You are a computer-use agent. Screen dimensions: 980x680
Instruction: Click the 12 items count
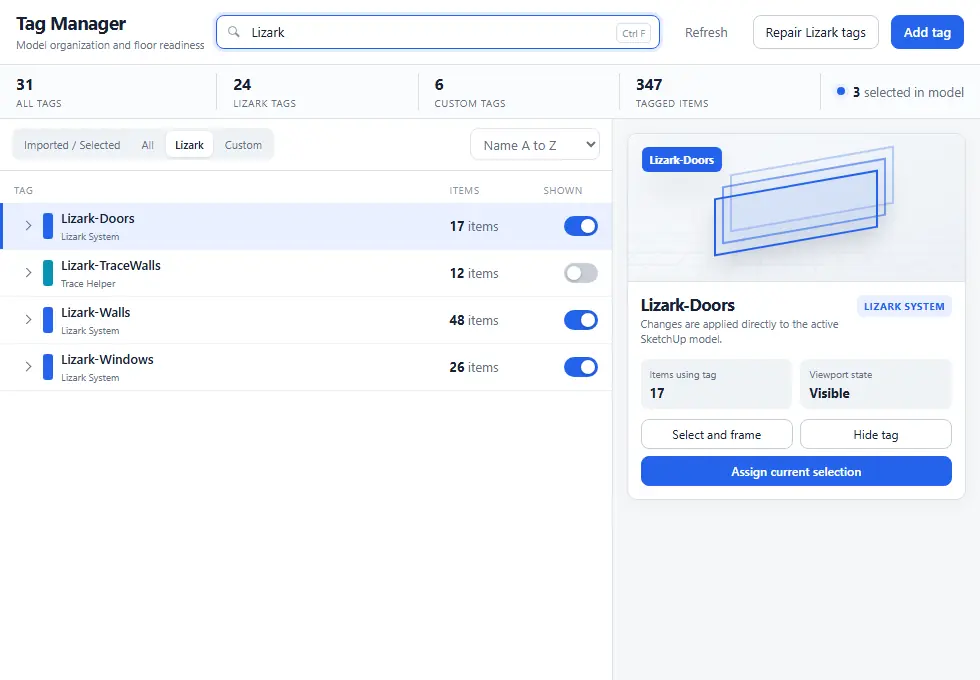474,273
